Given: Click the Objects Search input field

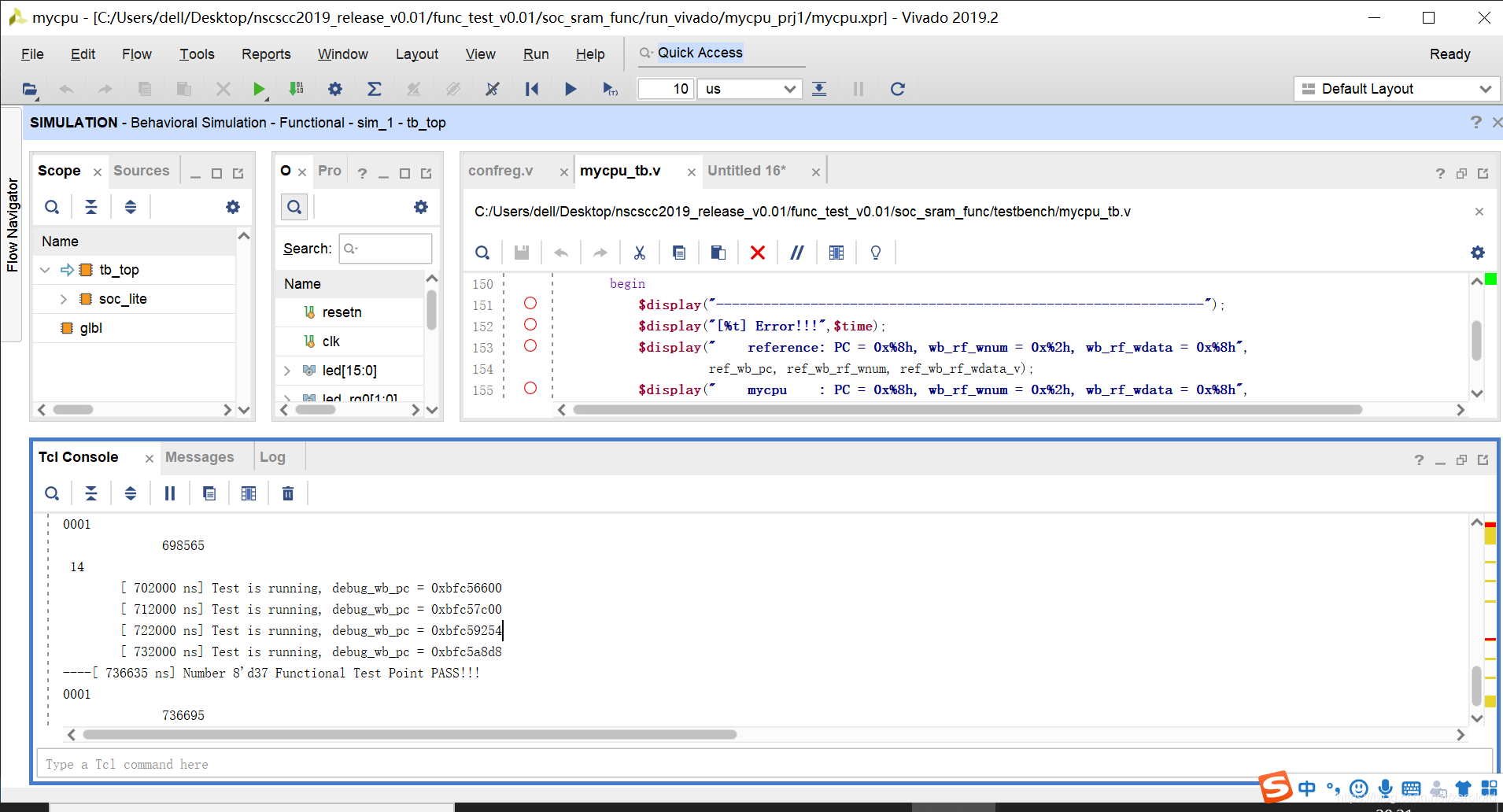Looking at the screenshot, I should coord(386,249).
